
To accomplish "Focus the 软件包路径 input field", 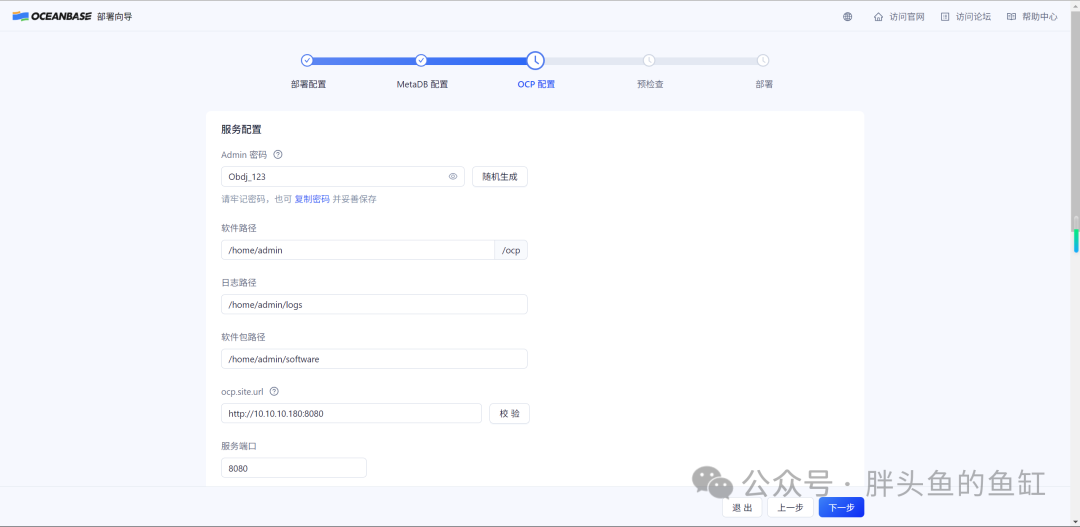I will [x=374, y=359].
